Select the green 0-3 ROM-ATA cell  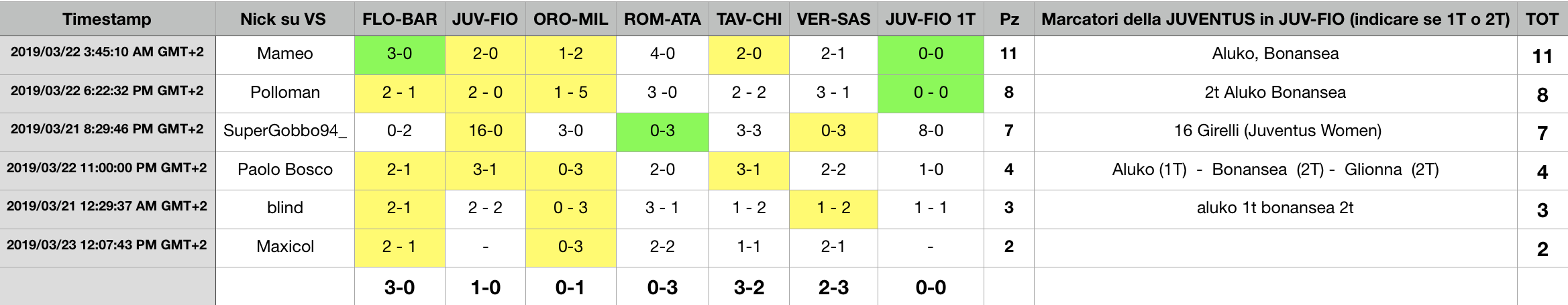(x=662, y=131)
